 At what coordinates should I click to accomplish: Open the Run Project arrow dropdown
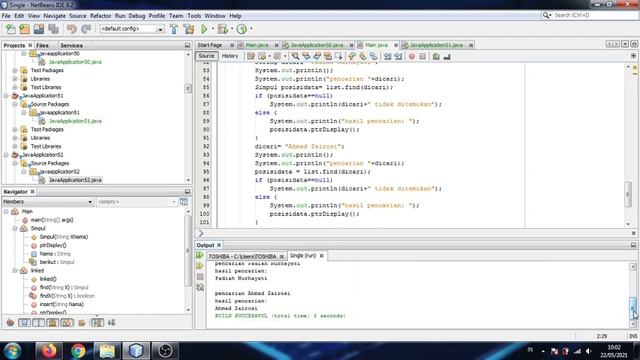point(212,29)
